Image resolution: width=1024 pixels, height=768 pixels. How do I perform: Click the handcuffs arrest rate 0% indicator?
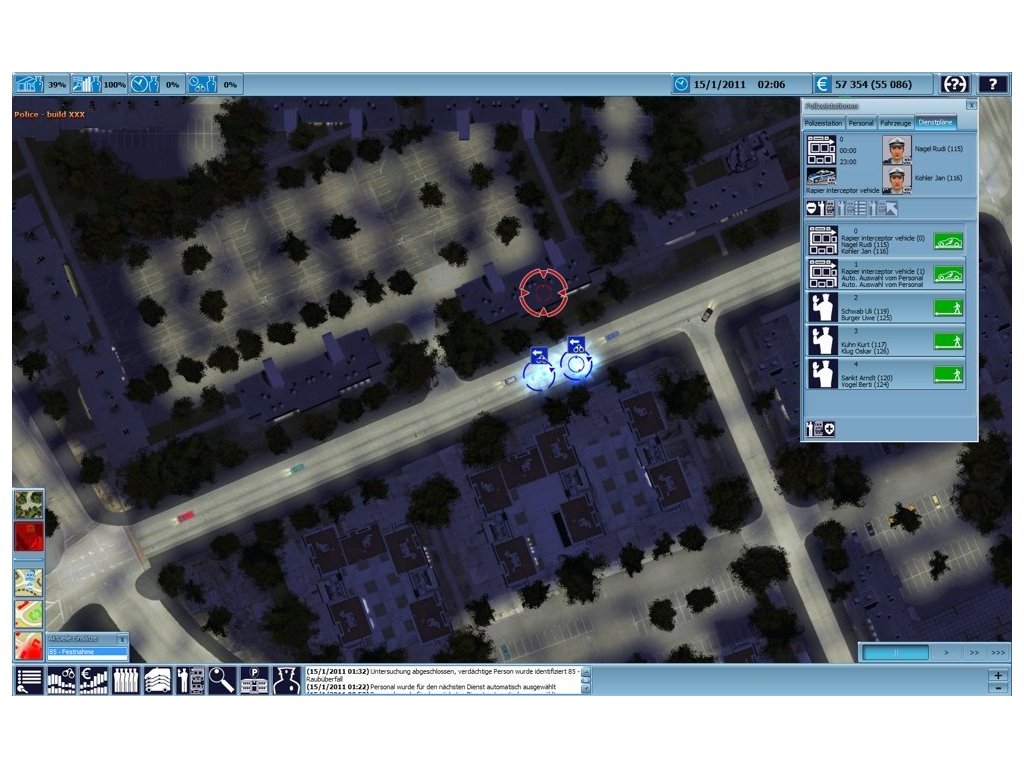point(214,84)
